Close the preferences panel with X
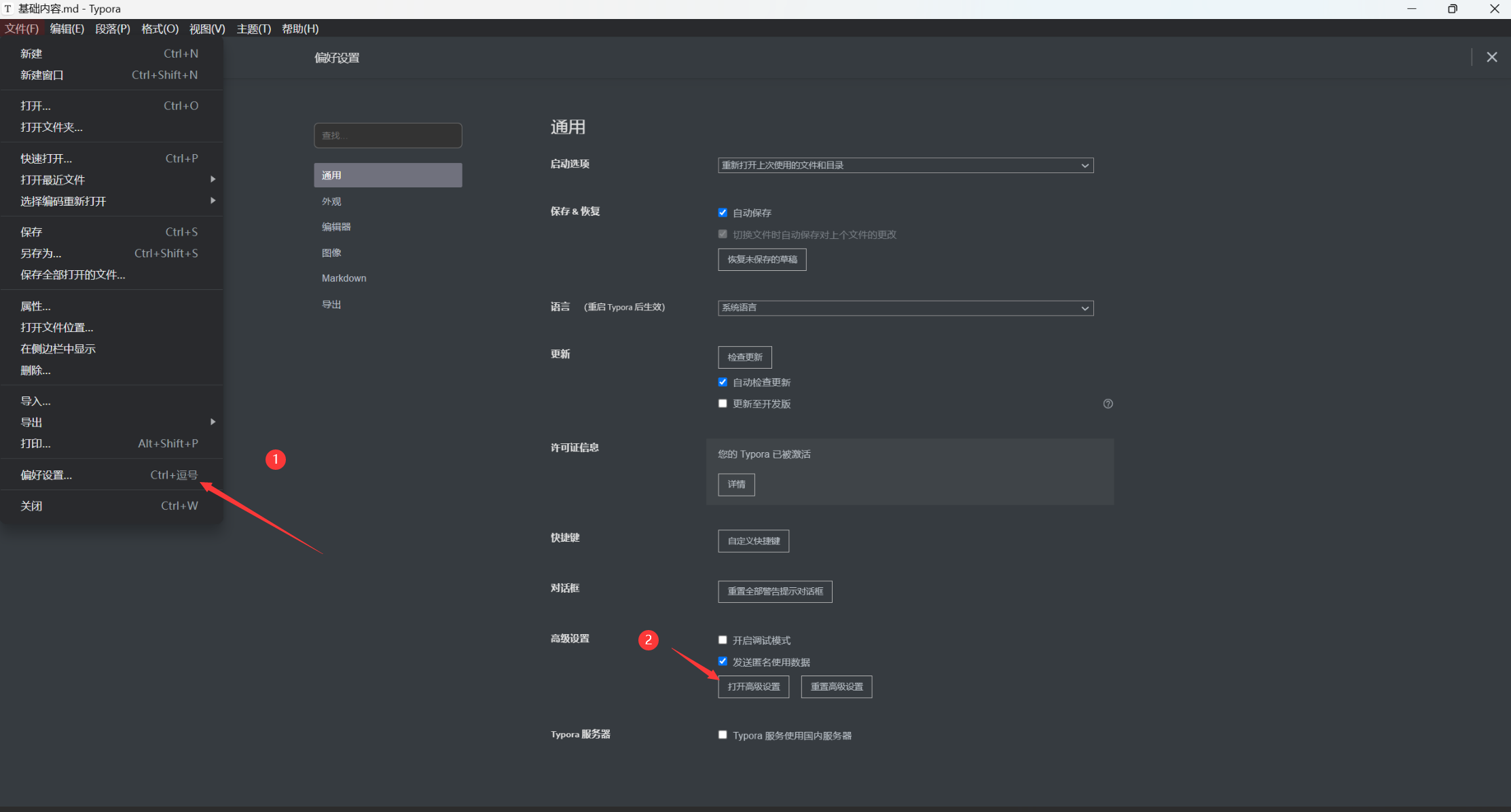Screen dimensions: 1511x812 1491,58
